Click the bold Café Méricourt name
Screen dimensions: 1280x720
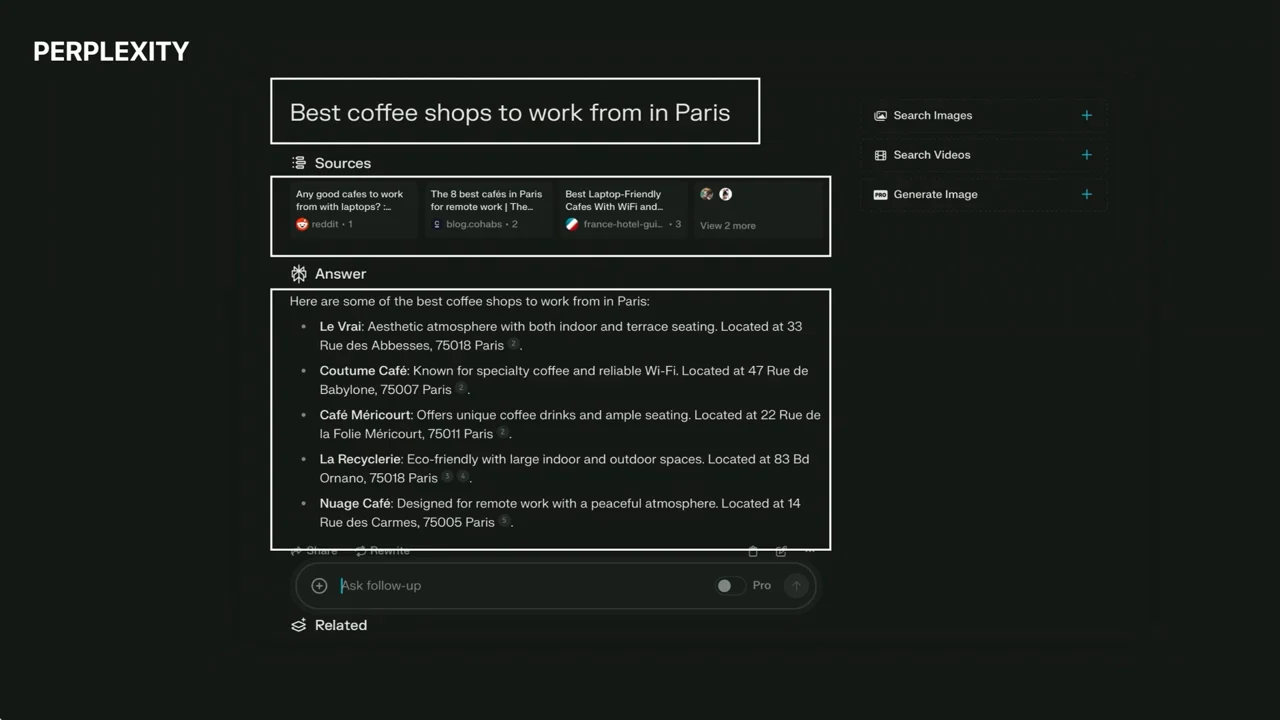tap(365, 415)
